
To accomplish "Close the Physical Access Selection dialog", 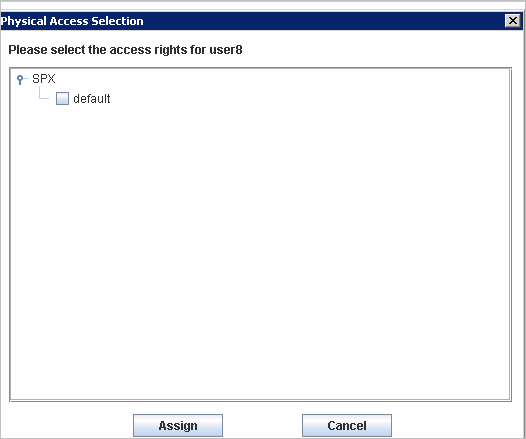I will point(513,21).
